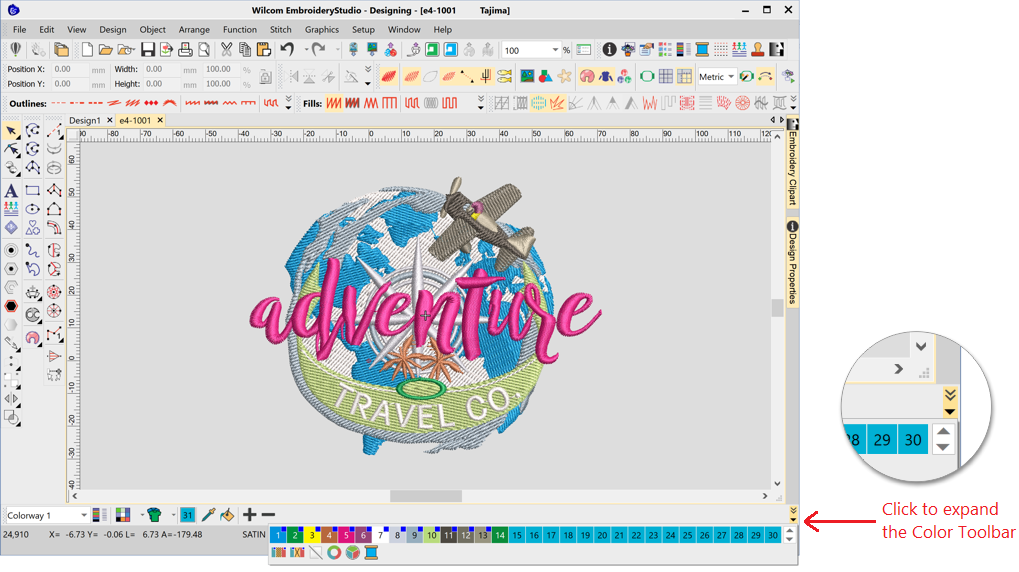Click the Select Object arrow tool
1019x572 pixels.
(11, 131)
